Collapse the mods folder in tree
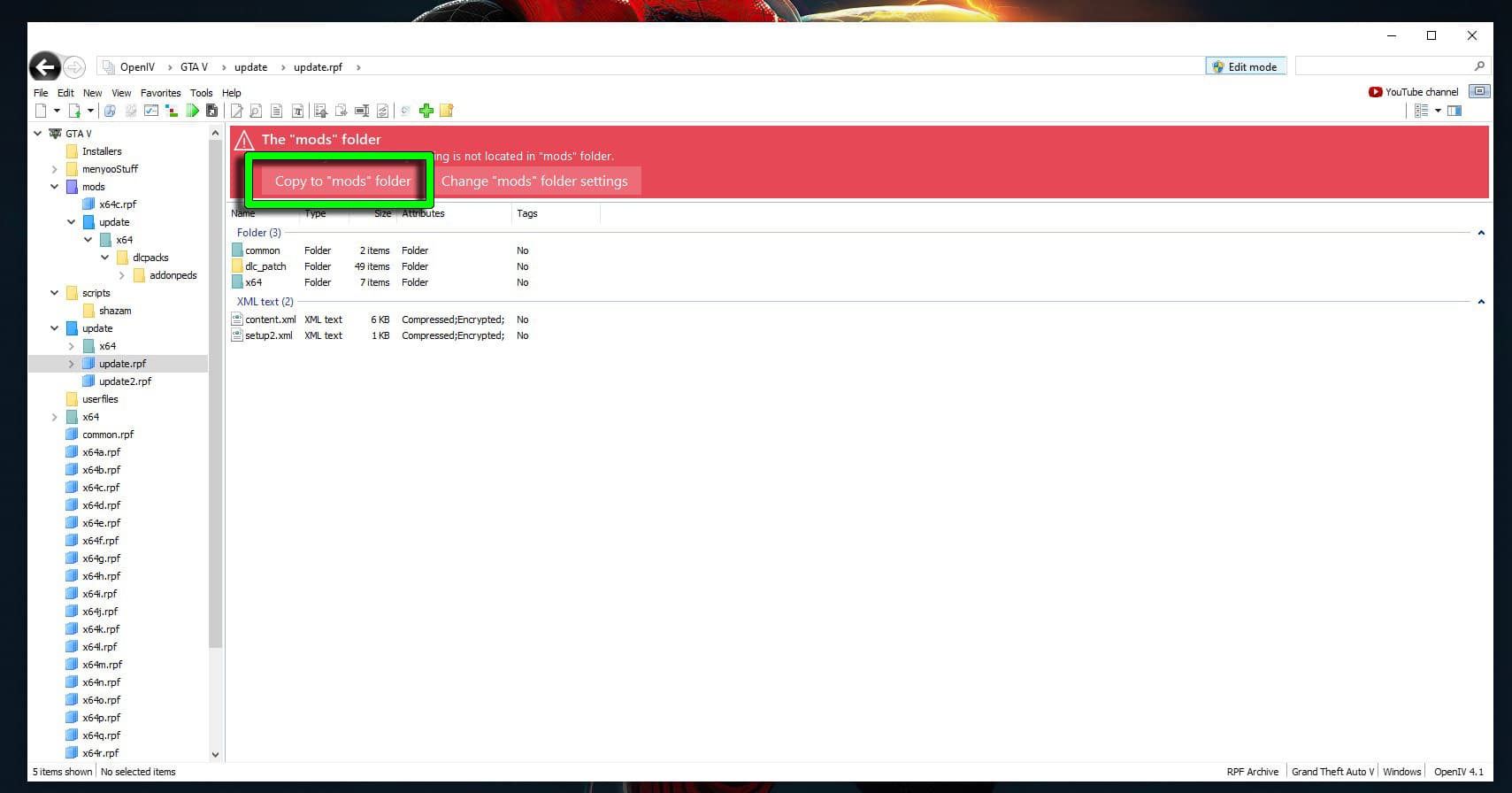This screenshot has width=1512, height=793. (55, 187)
